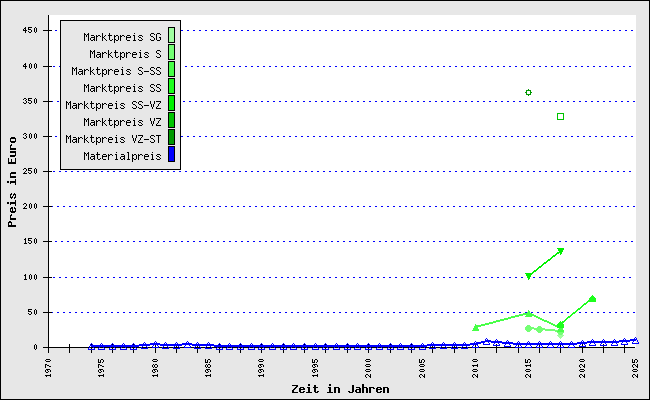Click the Marktpreis SG legend color swatch
650x400 pixels.
pos(171,35)
